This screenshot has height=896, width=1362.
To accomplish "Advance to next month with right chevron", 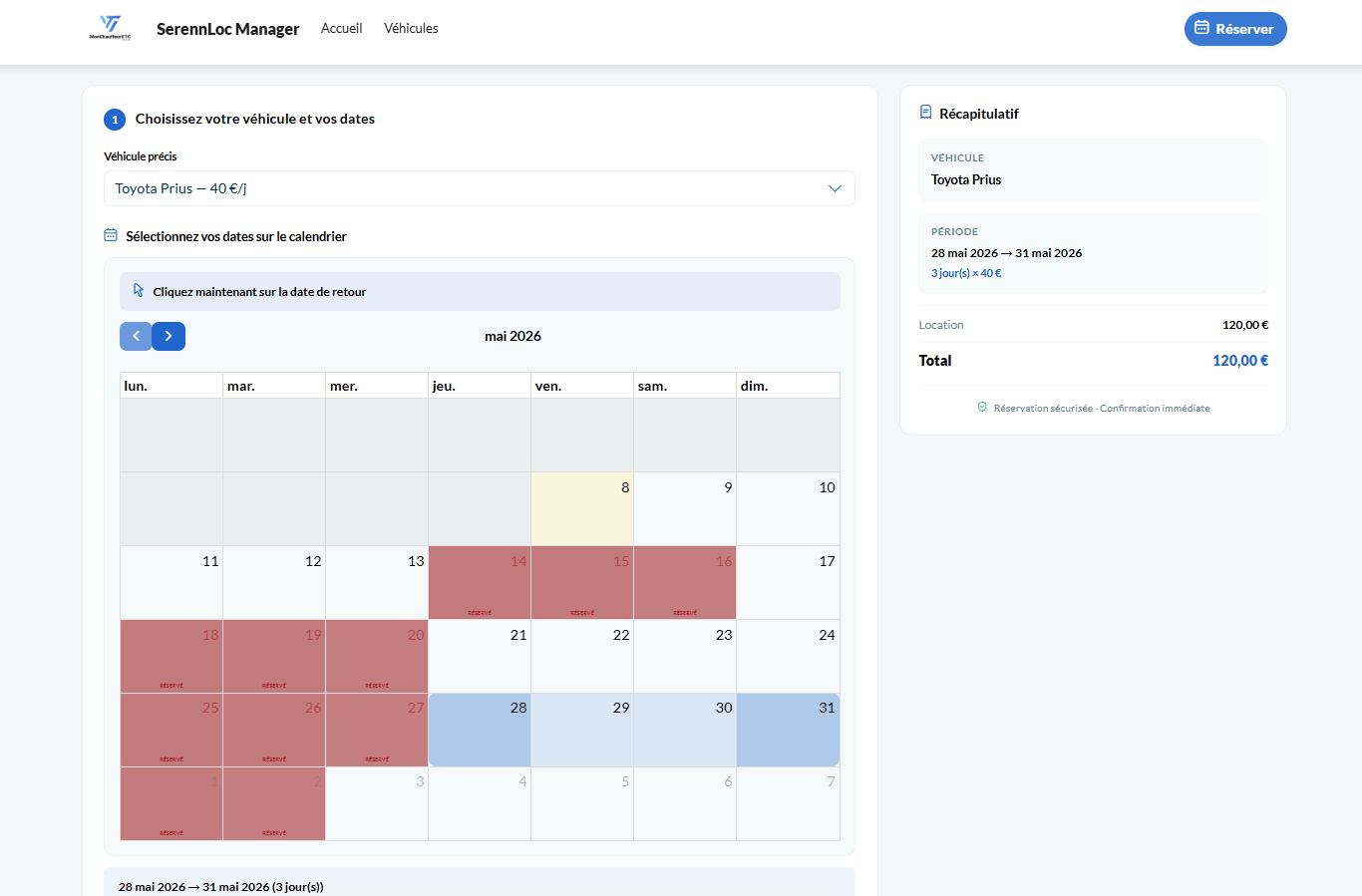I will pyautogui.click(x=169, y=336).
